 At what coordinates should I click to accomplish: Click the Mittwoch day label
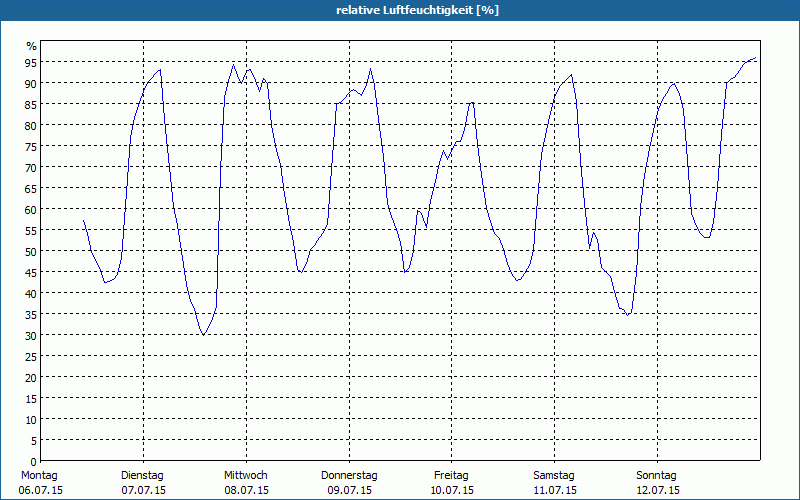(245, 476)
